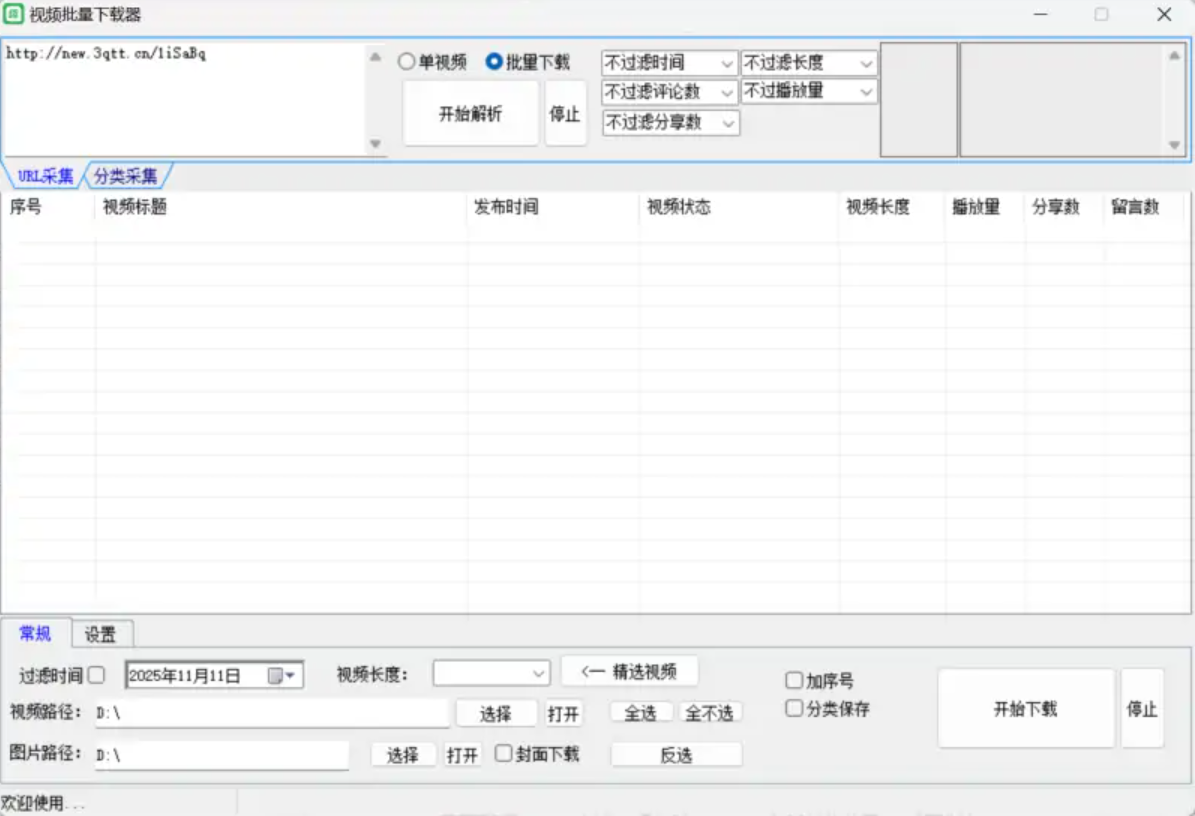The image size is (1195, 816).
Task: Enable the 过滤时间 checkbox
Action: pyautogui.click(x=96, y=675)
